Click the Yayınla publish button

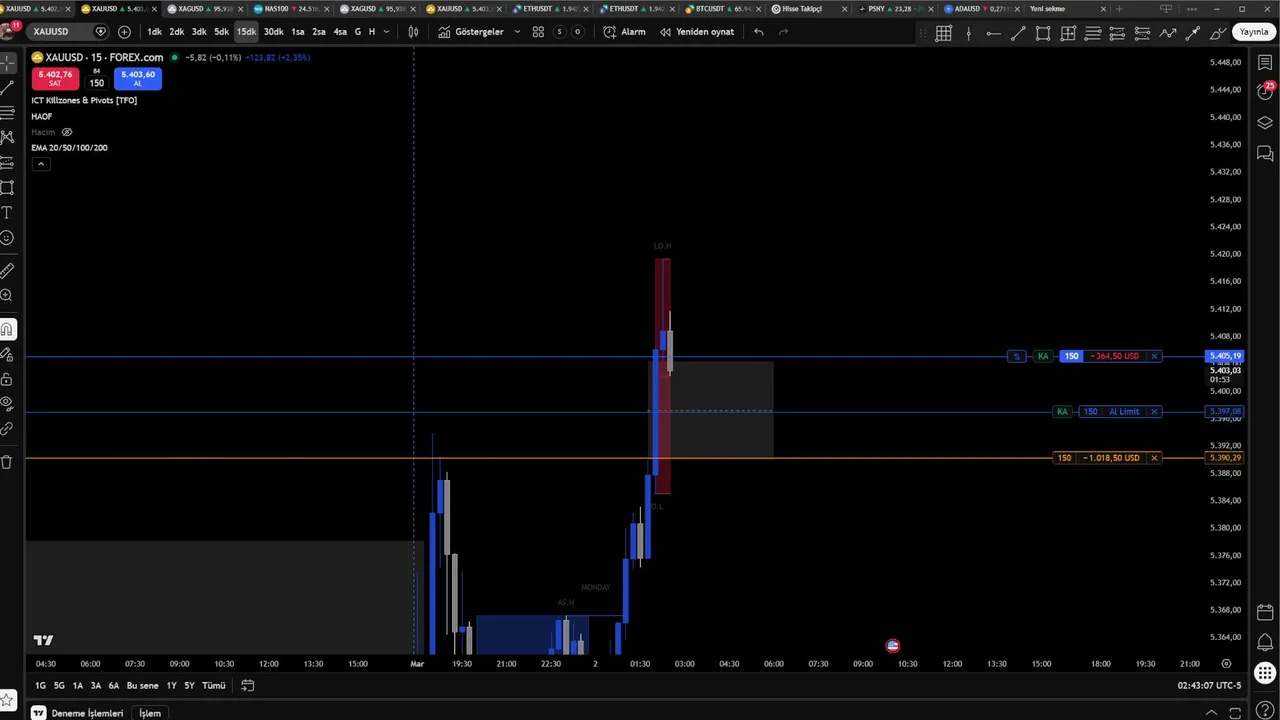pyautogui.click(x=1254, y=31)
